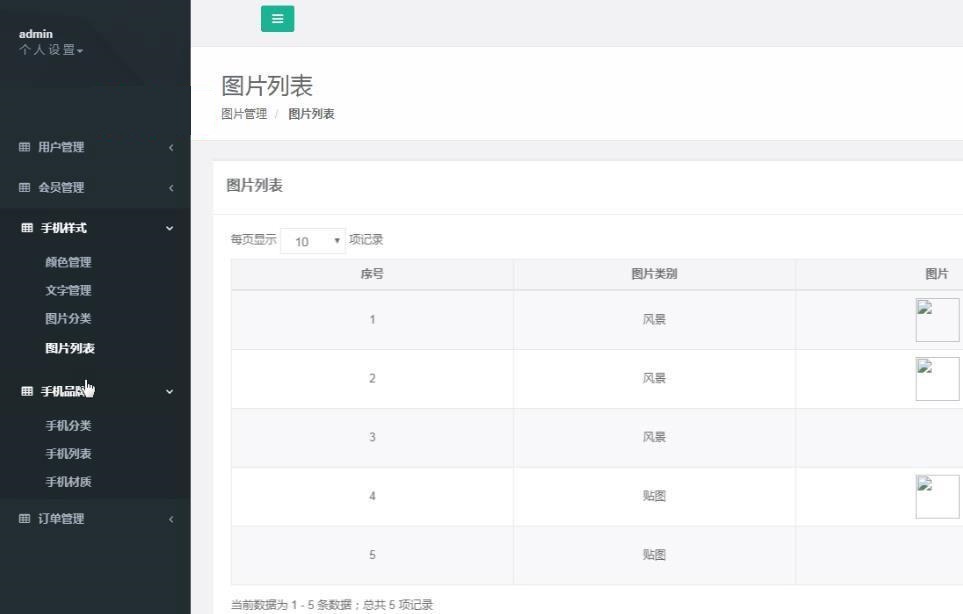Open the 个人设置 dropdown under admin

(51, 50)
